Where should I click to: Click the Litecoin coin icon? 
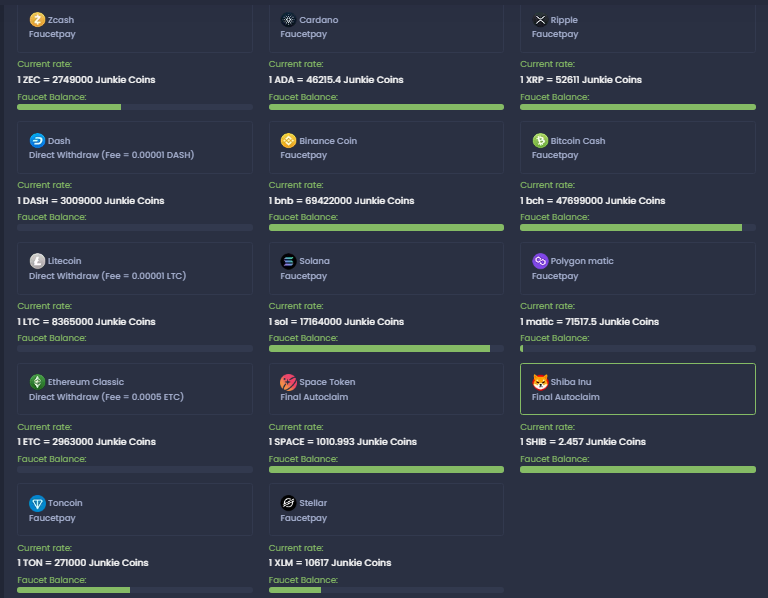tap(37, 261)
